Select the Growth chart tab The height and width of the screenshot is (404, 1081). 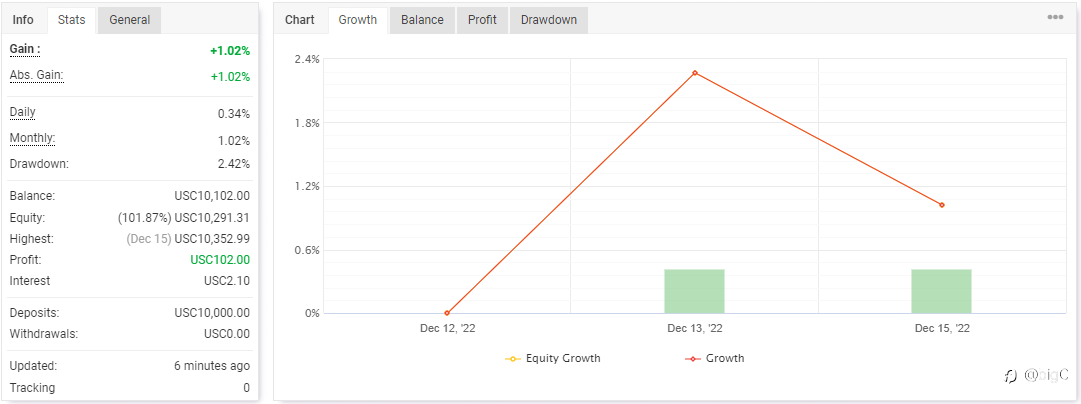pyautogui.click(x=358, y=20)
